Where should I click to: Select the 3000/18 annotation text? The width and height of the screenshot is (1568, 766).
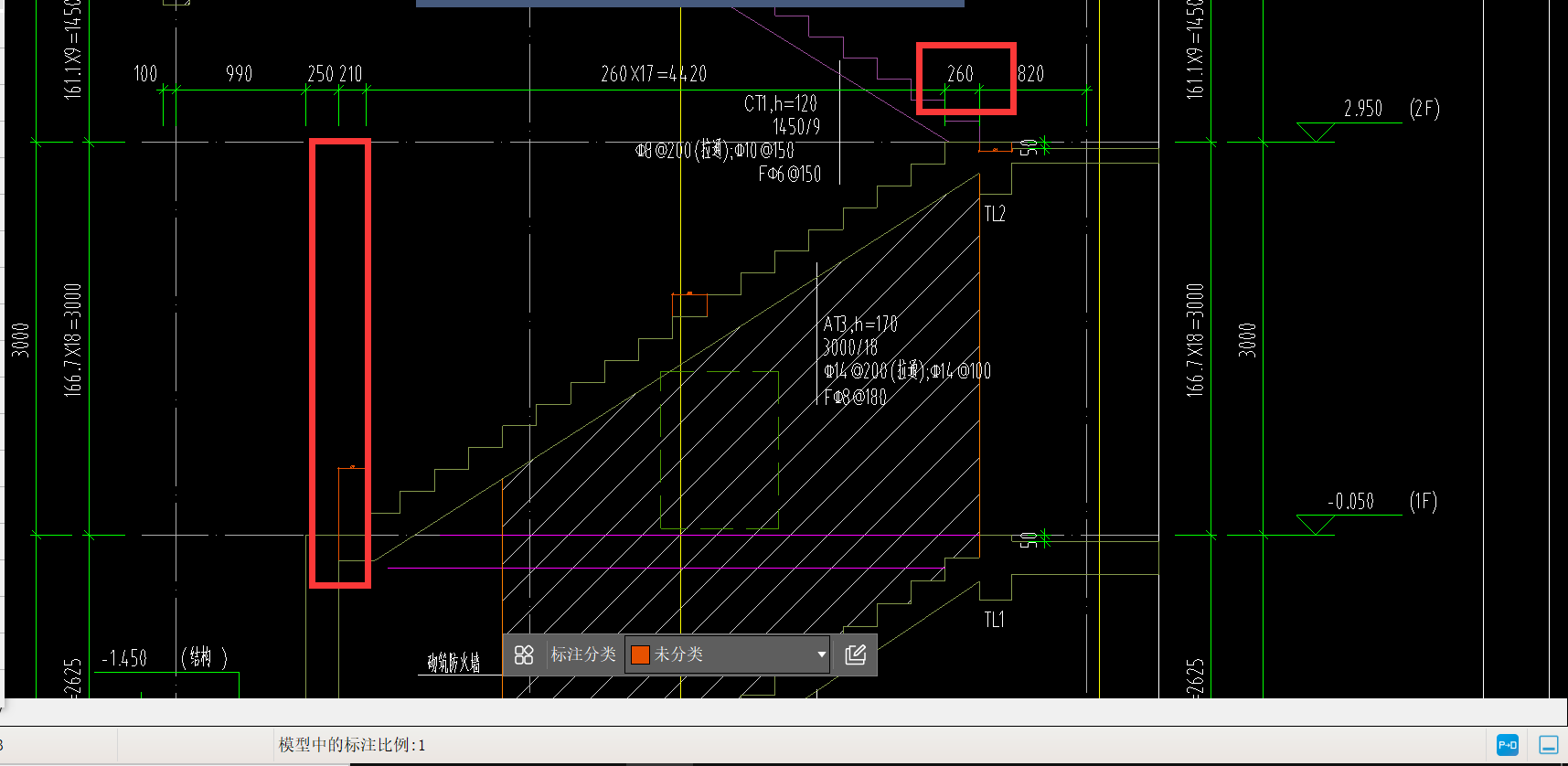tap(850, 347)
